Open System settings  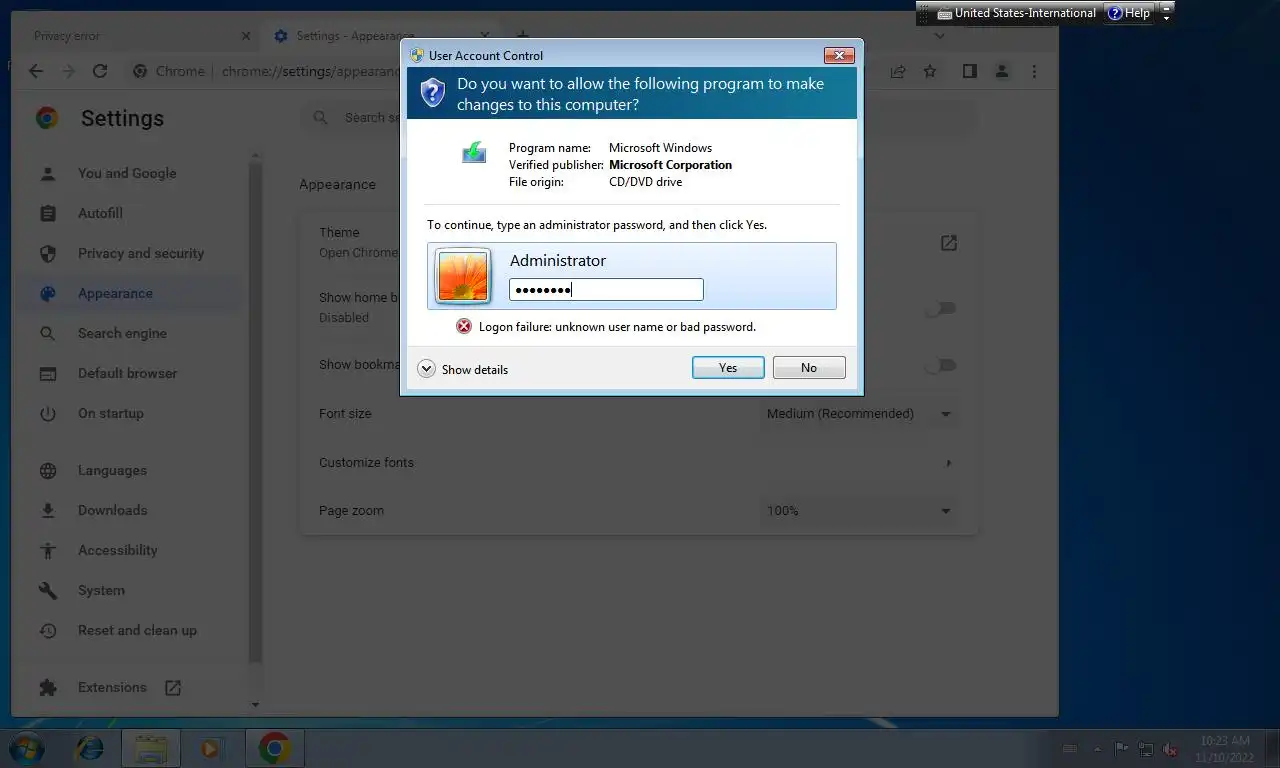pyautogui.click(x=101, y=590)
